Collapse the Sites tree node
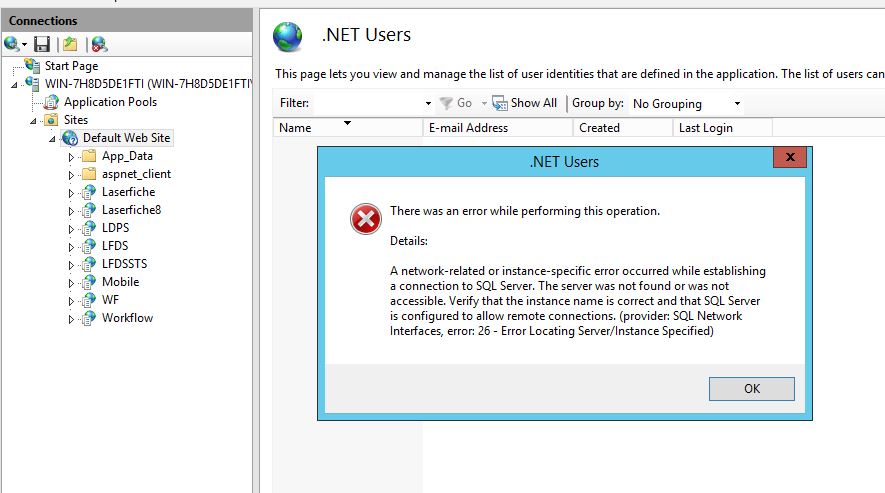 [34, 120]
